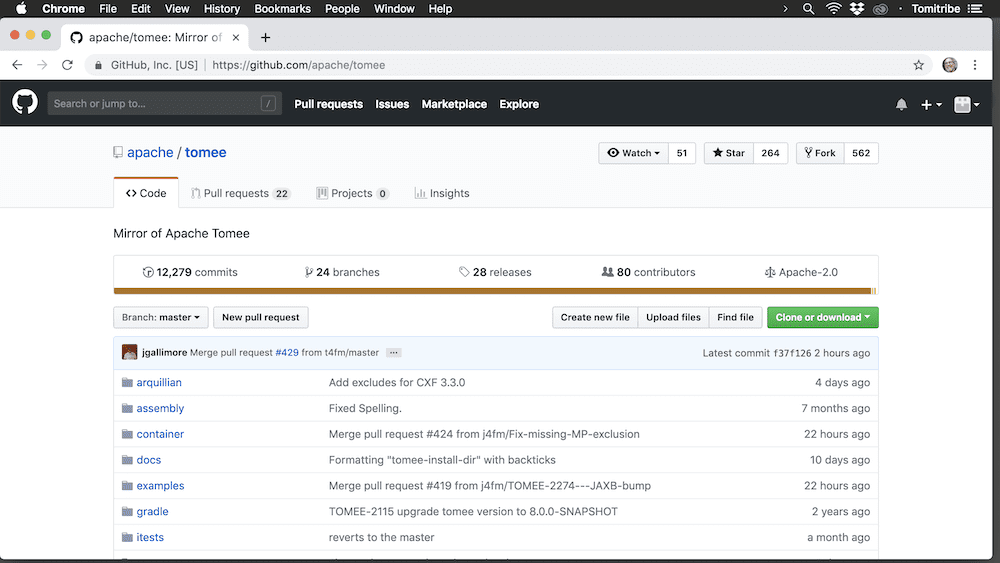Expand commit message ellipsis button
The height and width of the screenshot is (563, 1000).
(x=393, y=353)
